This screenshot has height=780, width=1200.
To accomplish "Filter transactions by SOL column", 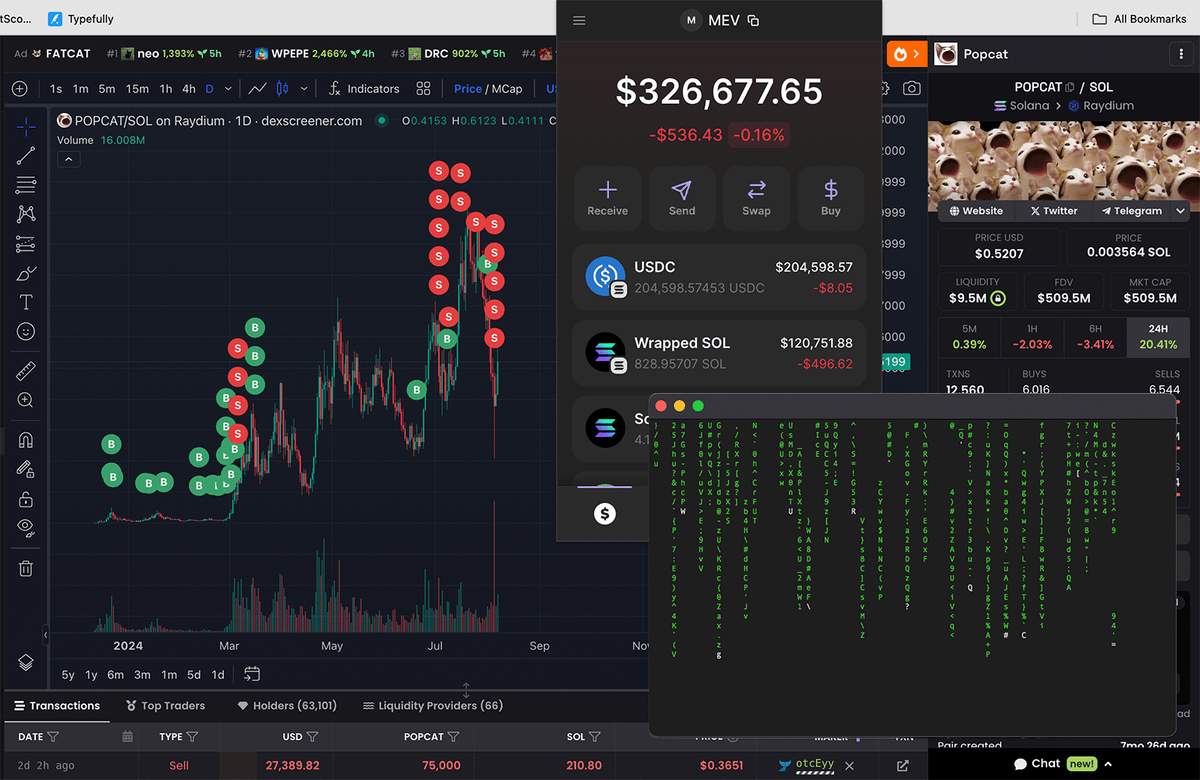I will [x=595, y=737].
